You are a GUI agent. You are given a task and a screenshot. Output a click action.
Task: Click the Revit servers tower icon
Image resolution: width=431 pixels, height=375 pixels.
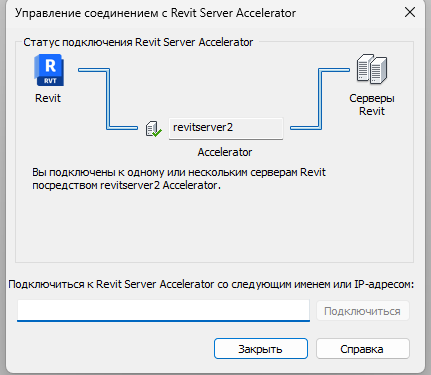pyautogui.click(x=372, y=69)
